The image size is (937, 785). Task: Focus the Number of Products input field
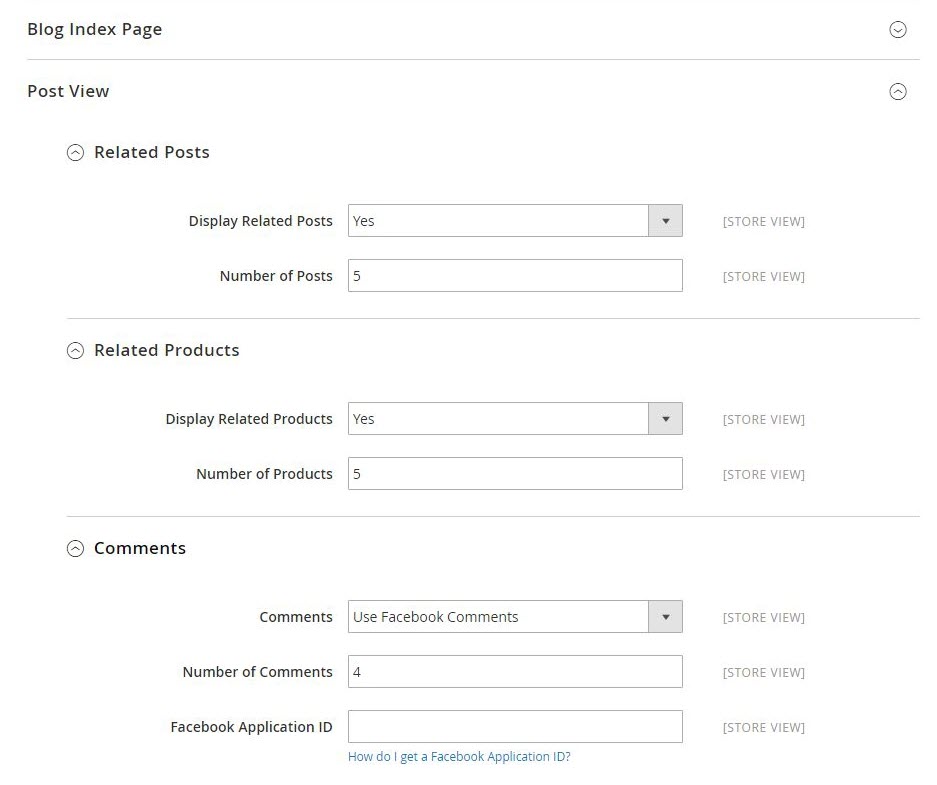coord(515,474)
